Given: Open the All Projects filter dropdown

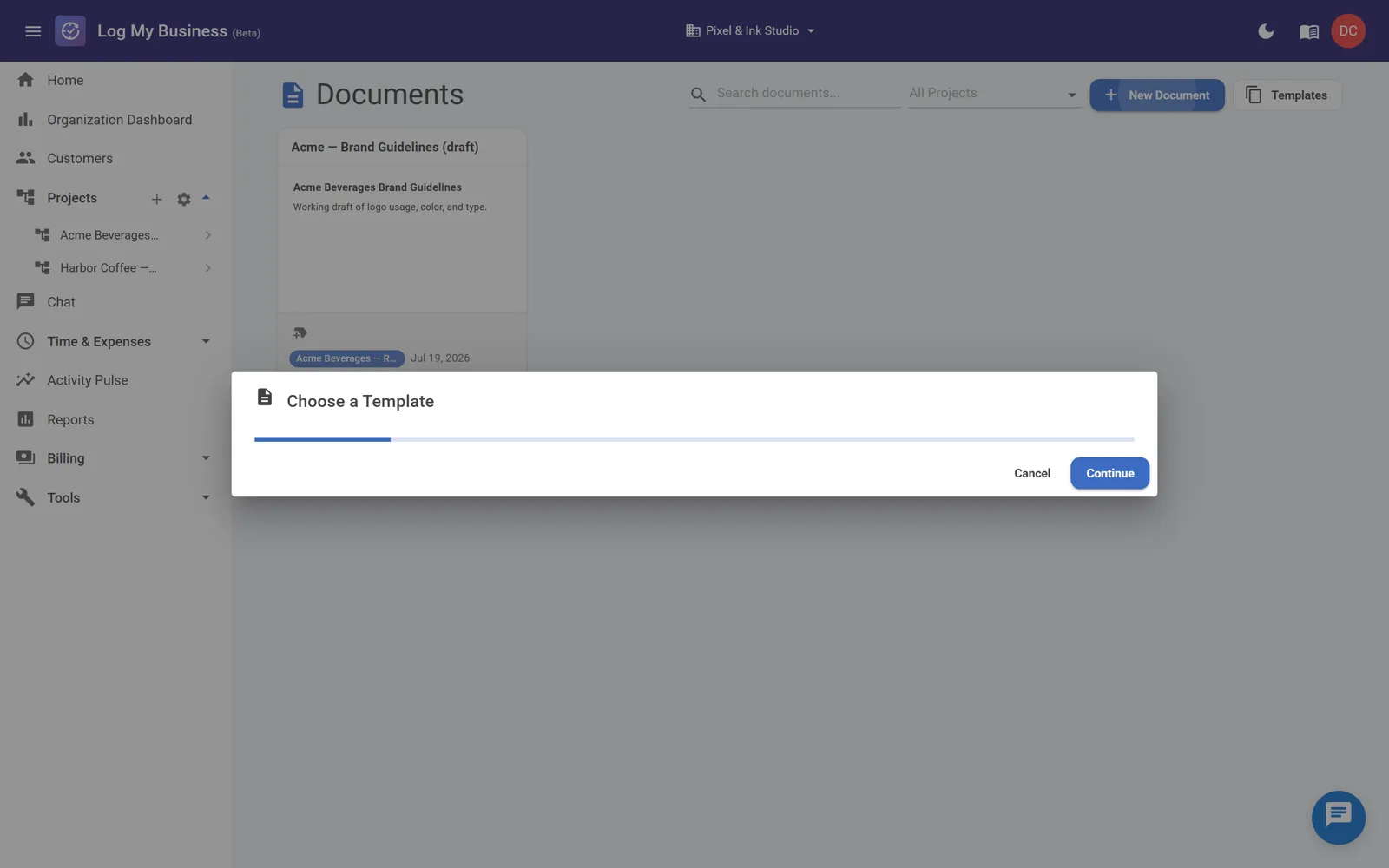Looking at the screenshot, I should [994, 93].
